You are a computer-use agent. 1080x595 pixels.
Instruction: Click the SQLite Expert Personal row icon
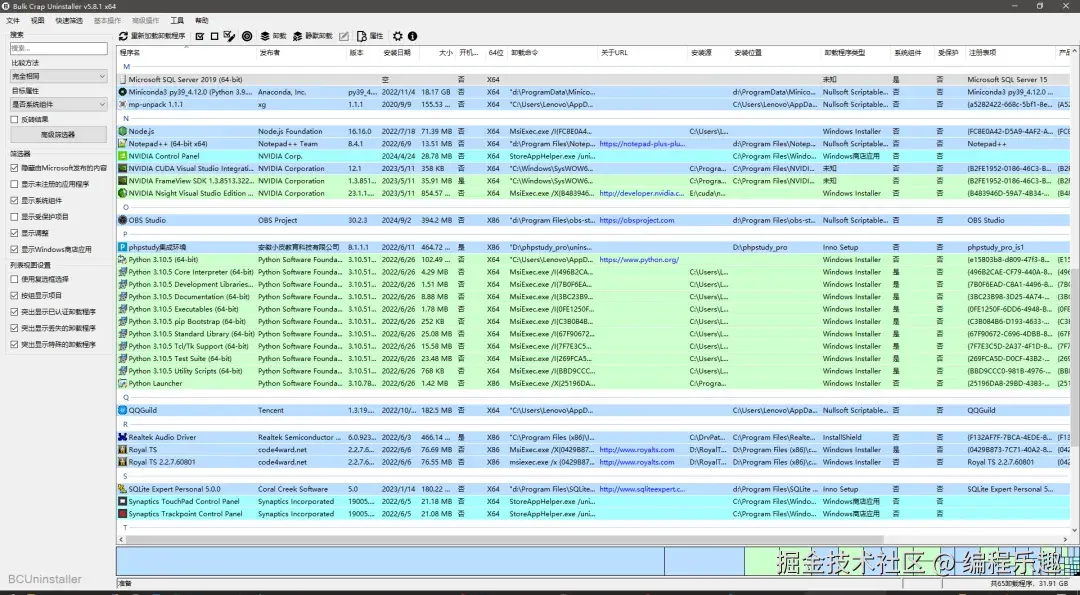click(123, 489)
